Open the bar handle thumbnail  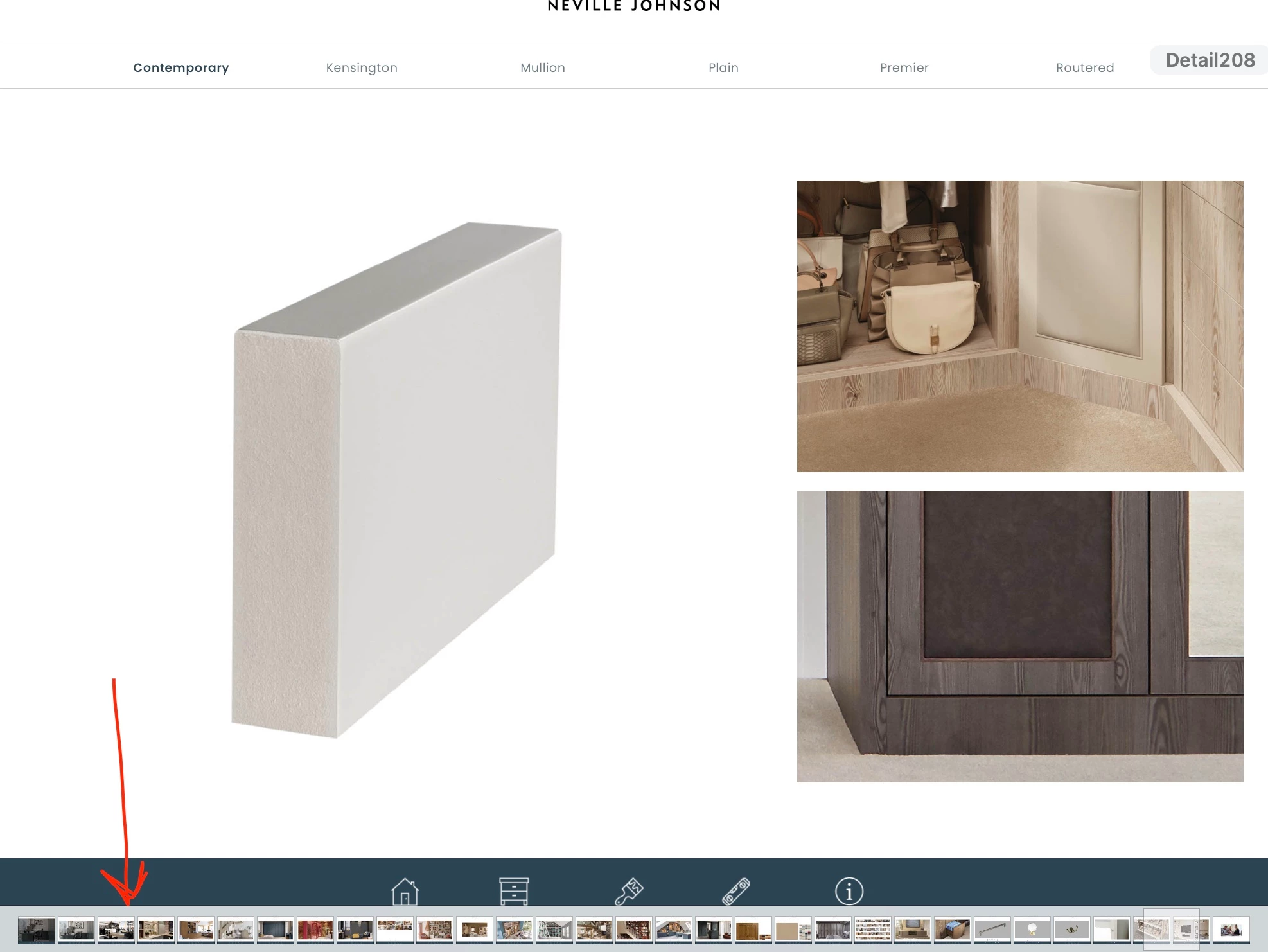coord(992,930)
